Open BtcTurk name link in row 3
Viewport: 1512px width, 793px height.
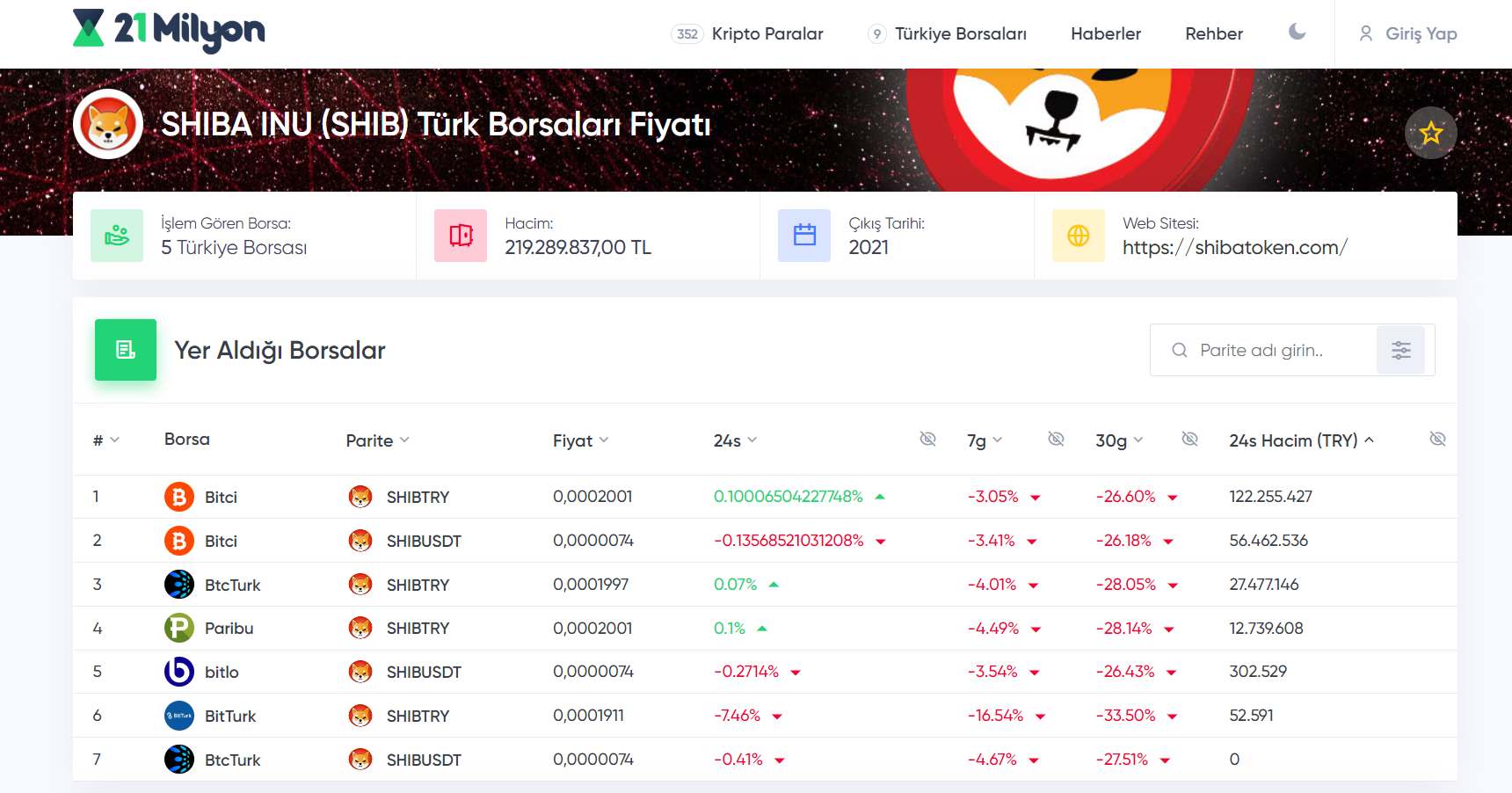click(232, 586)
